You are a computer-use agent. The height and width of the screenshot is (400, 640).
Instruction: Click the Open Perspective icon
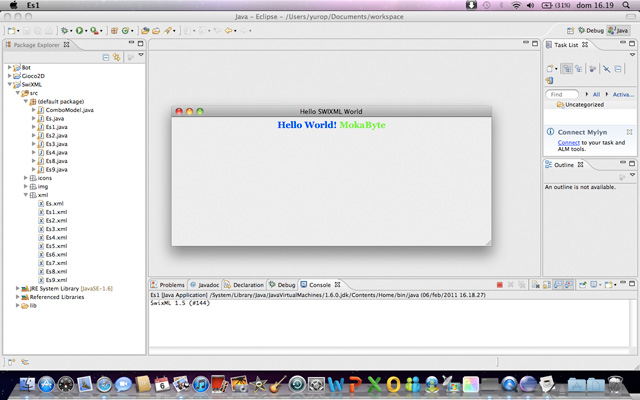570,31
